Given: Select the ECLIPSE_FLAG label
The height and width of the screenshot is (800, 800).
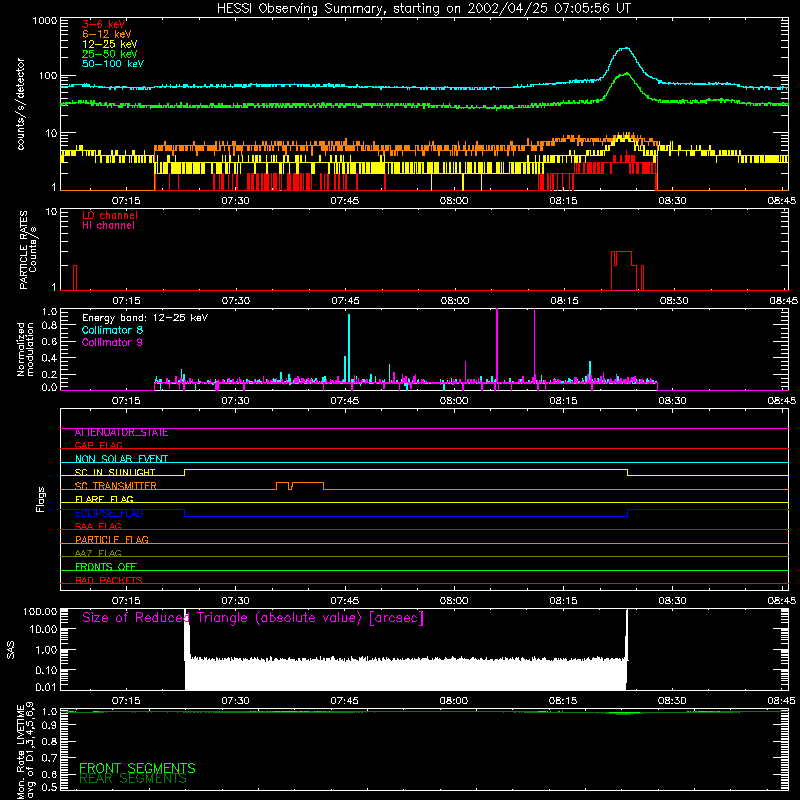Looking at the screenshot, I should [109, 513].
